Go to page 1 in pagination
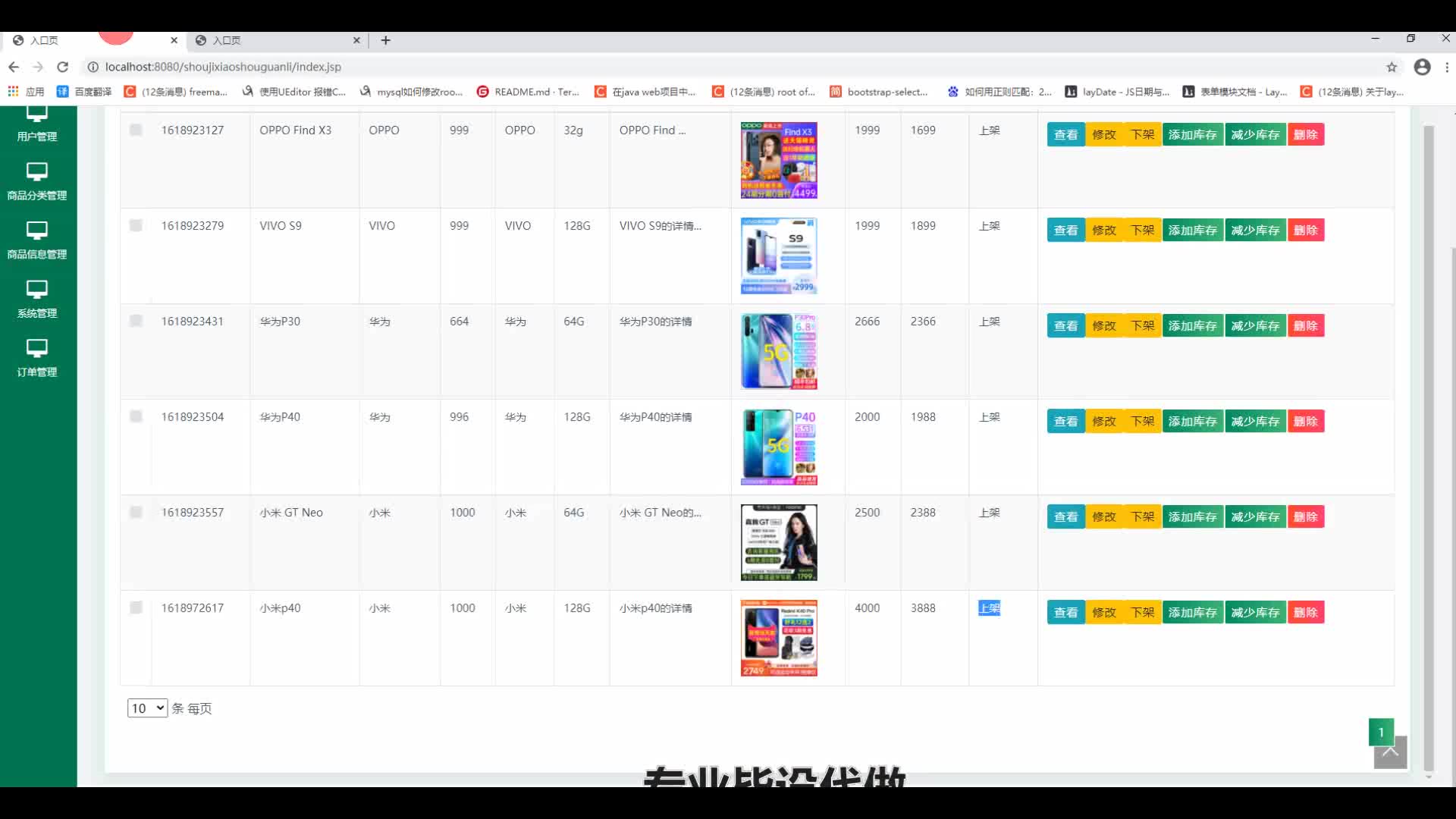The image size is (1456, 819). [1381, 732]
